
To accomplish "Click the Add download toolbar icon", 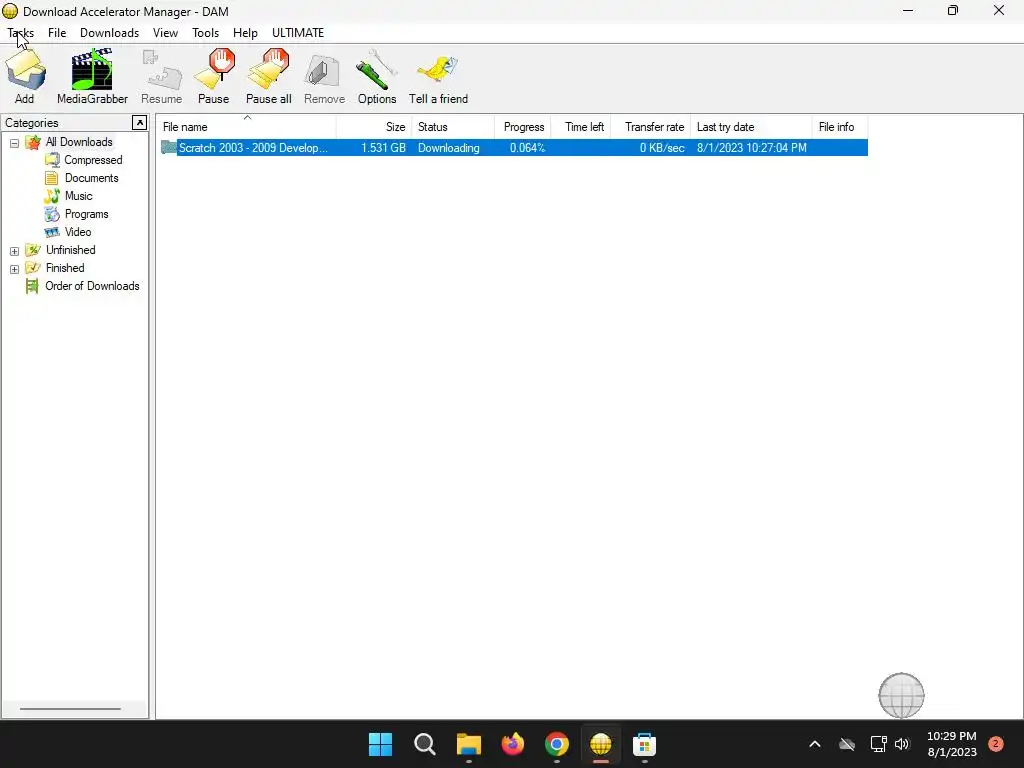I will click(x=25, y=76).
